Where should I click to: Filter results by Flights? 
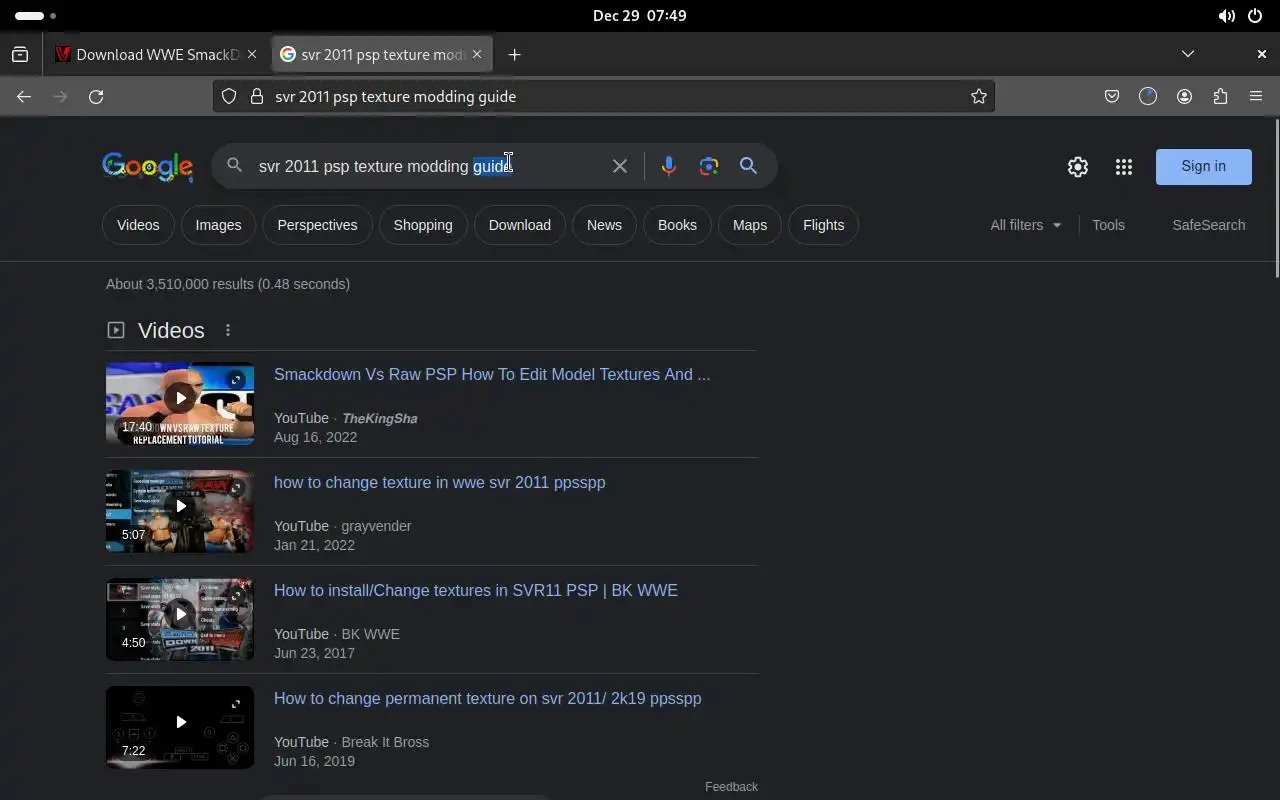(x=824, y=225)
